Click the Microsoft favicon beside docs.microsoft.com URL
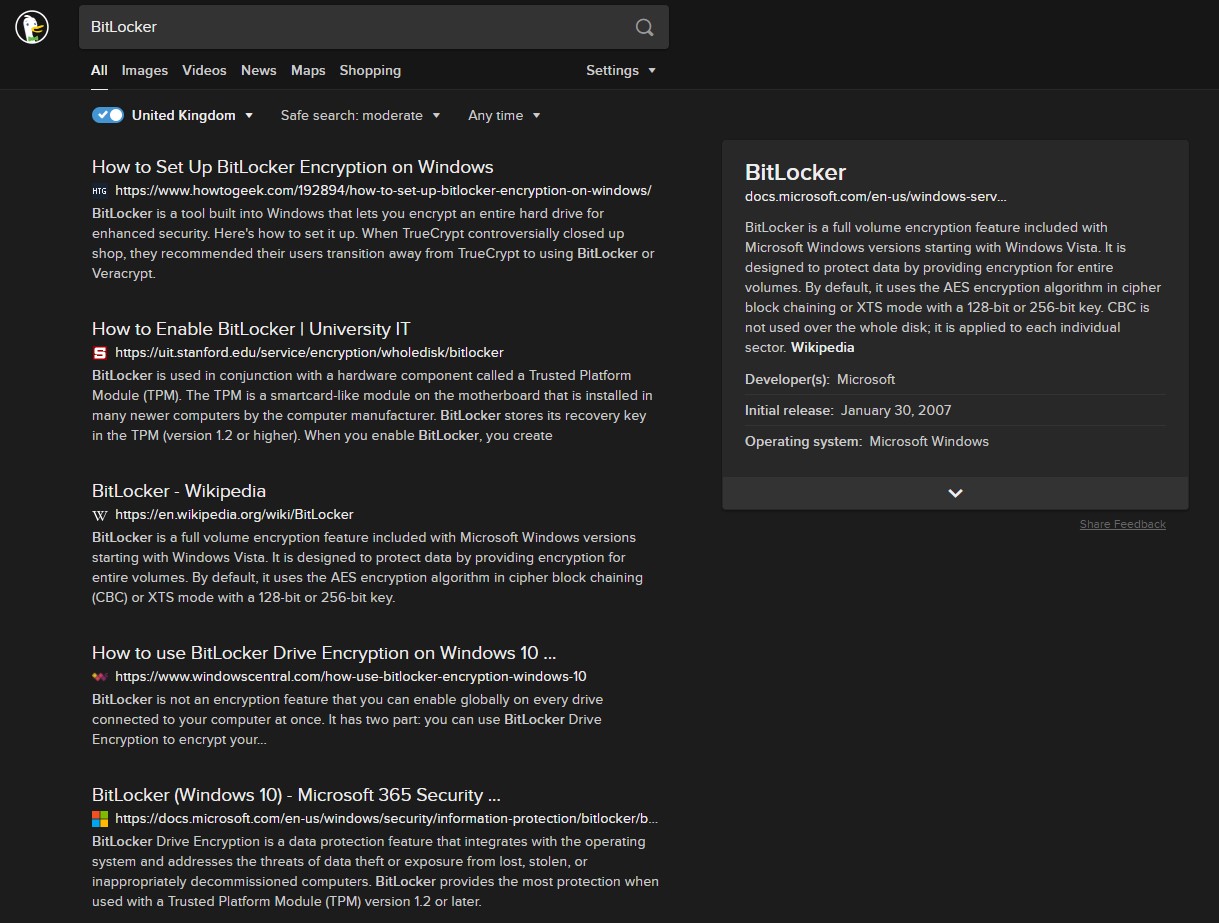 click(x=100, y=818)
